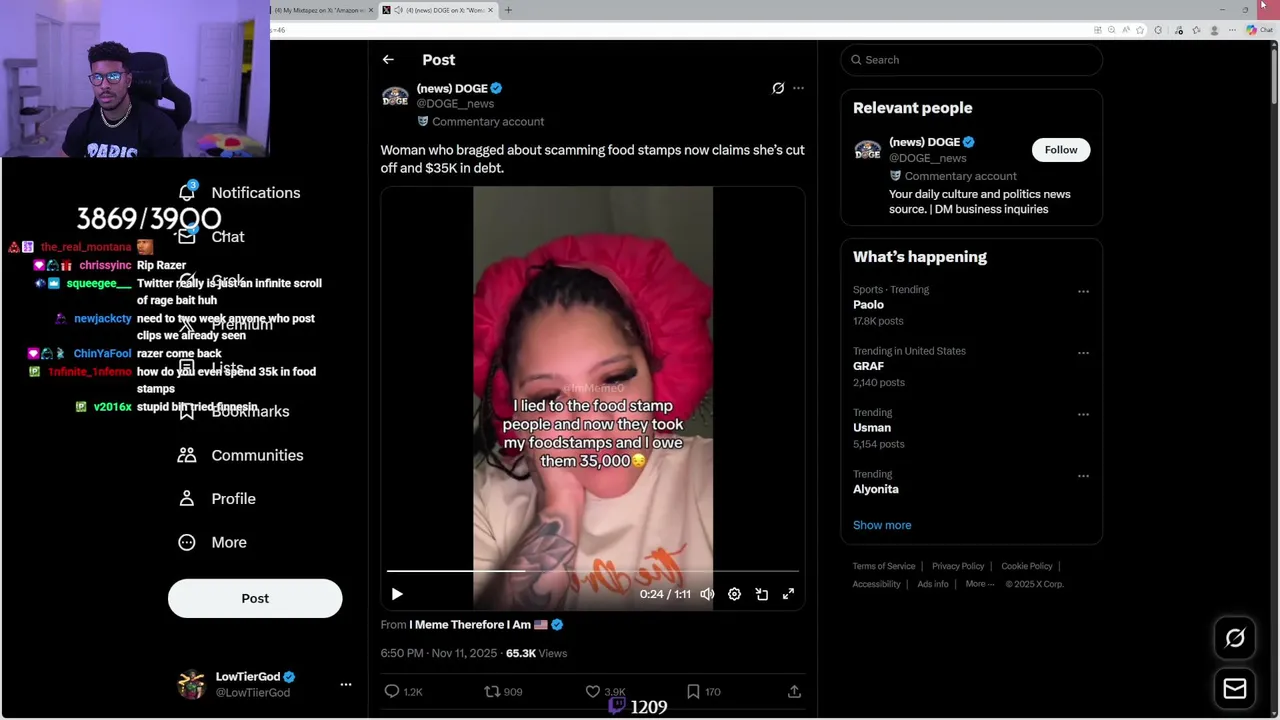Open (news) DOGE avatar in Relevant people

pyautogui.click(x=868, y=150)
